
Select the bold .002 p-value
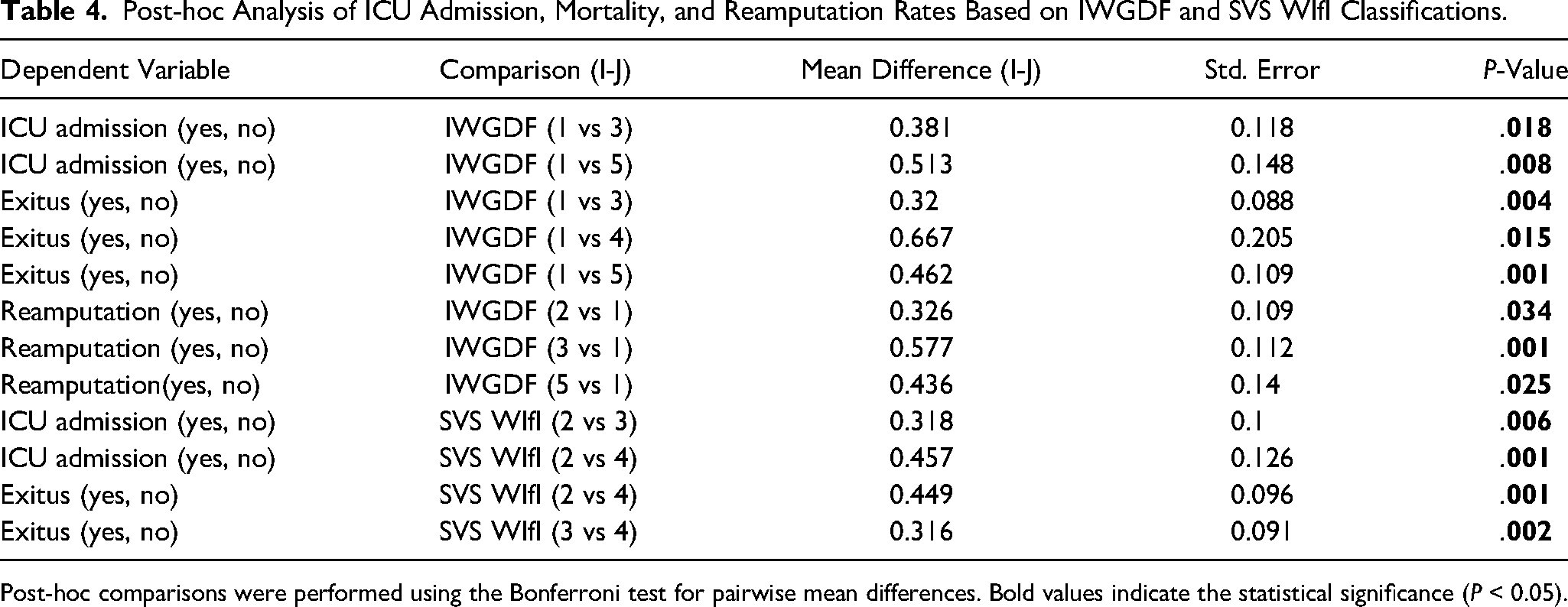tap(1526, 531)
